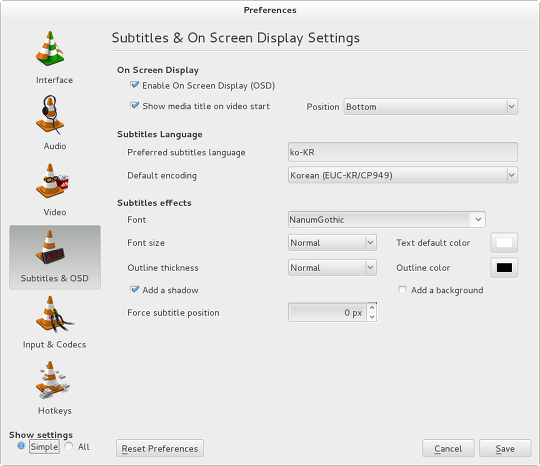Disable Add a shadow checkbox

(134, 289)
